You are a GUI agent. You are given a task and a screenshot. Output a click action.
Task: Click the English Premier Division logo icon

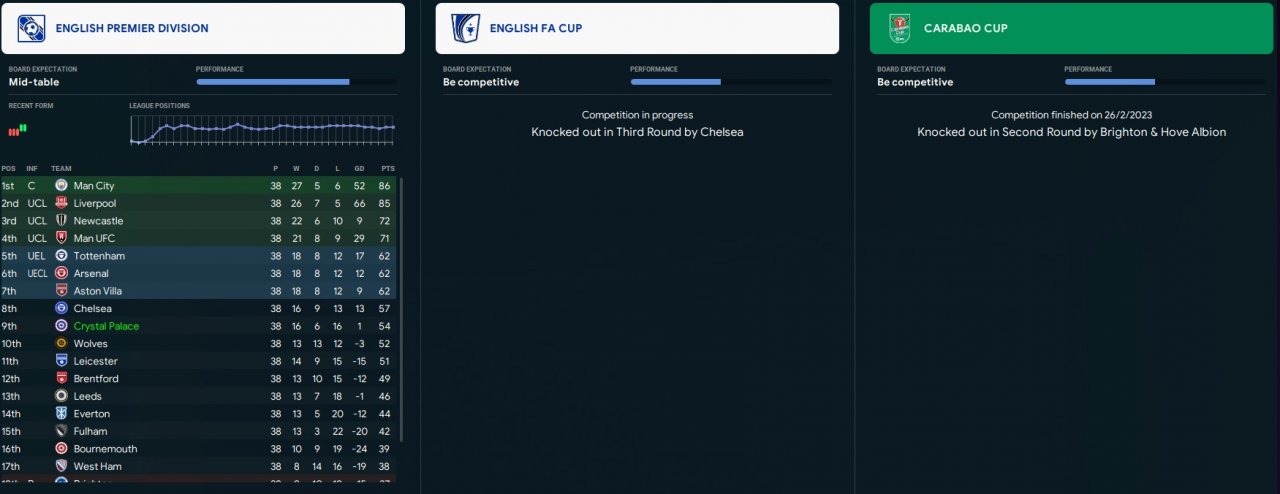click(x=31, y=28)
